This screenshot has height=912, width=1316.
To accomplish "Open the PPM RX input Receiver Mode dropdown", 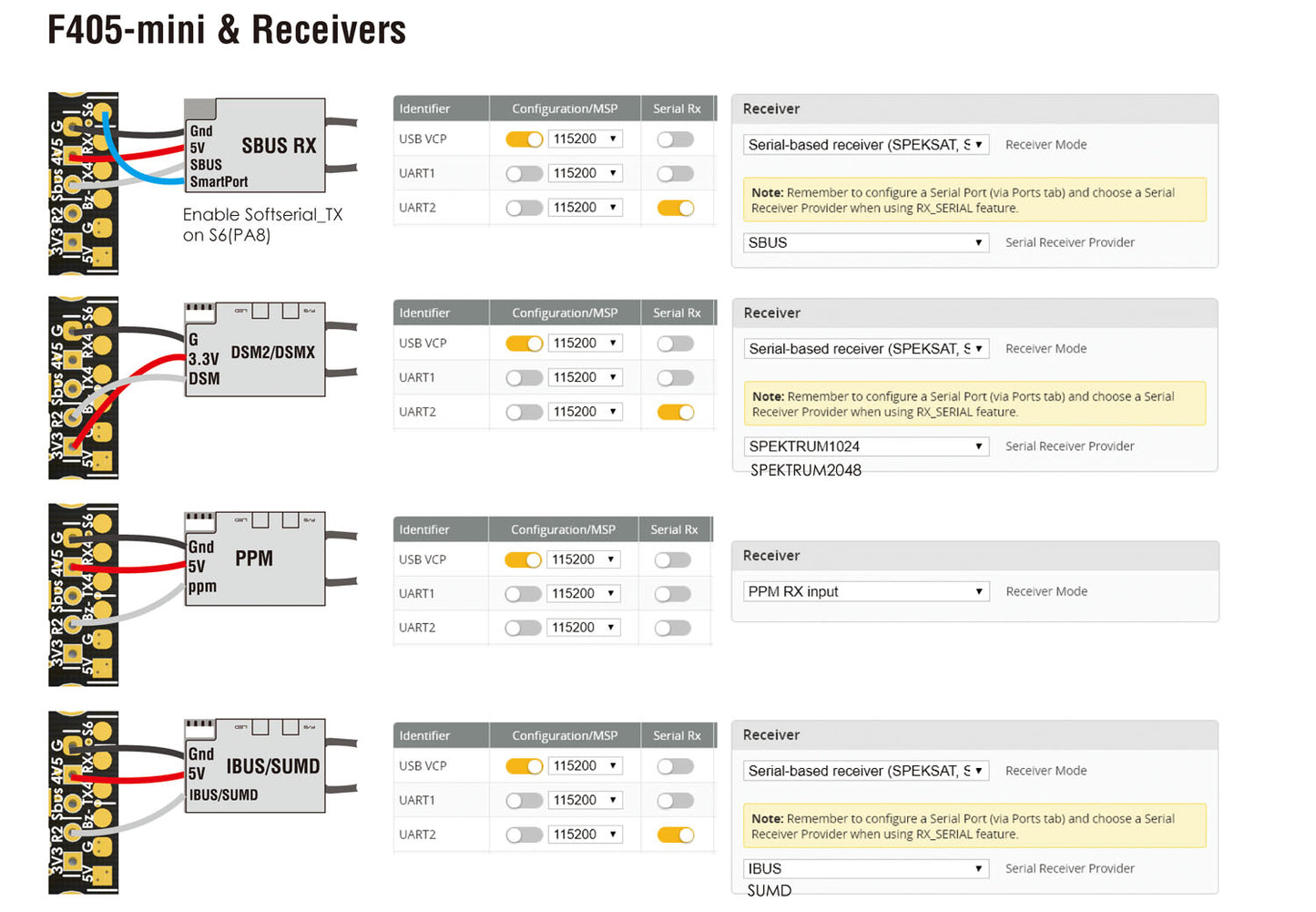I will pyautogui.click(x=866, y=591).
